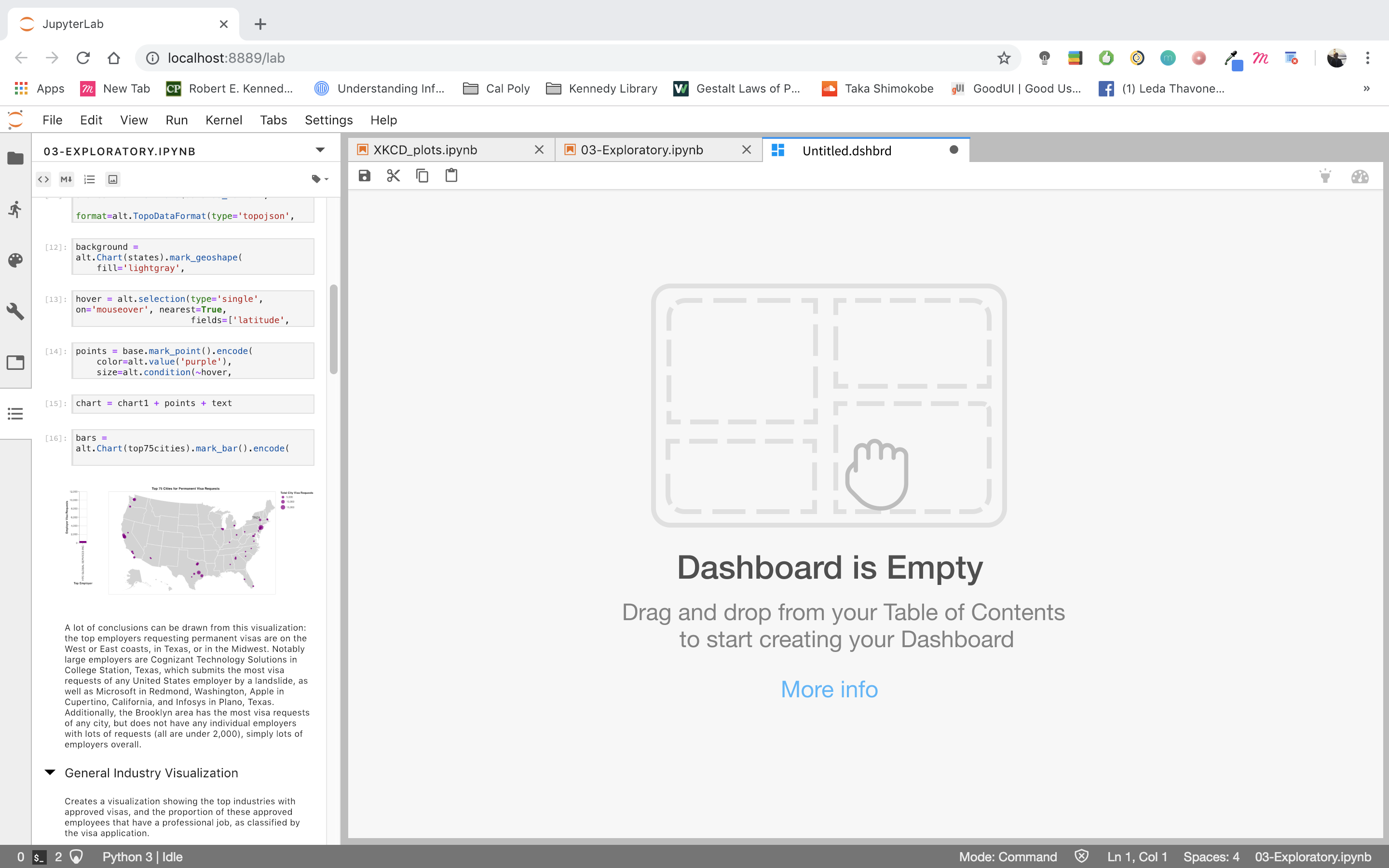Paste into the dashboard with clipboard icon
Image resolution: width=1389 pixels, height=868 pixels.
[451, 176]
